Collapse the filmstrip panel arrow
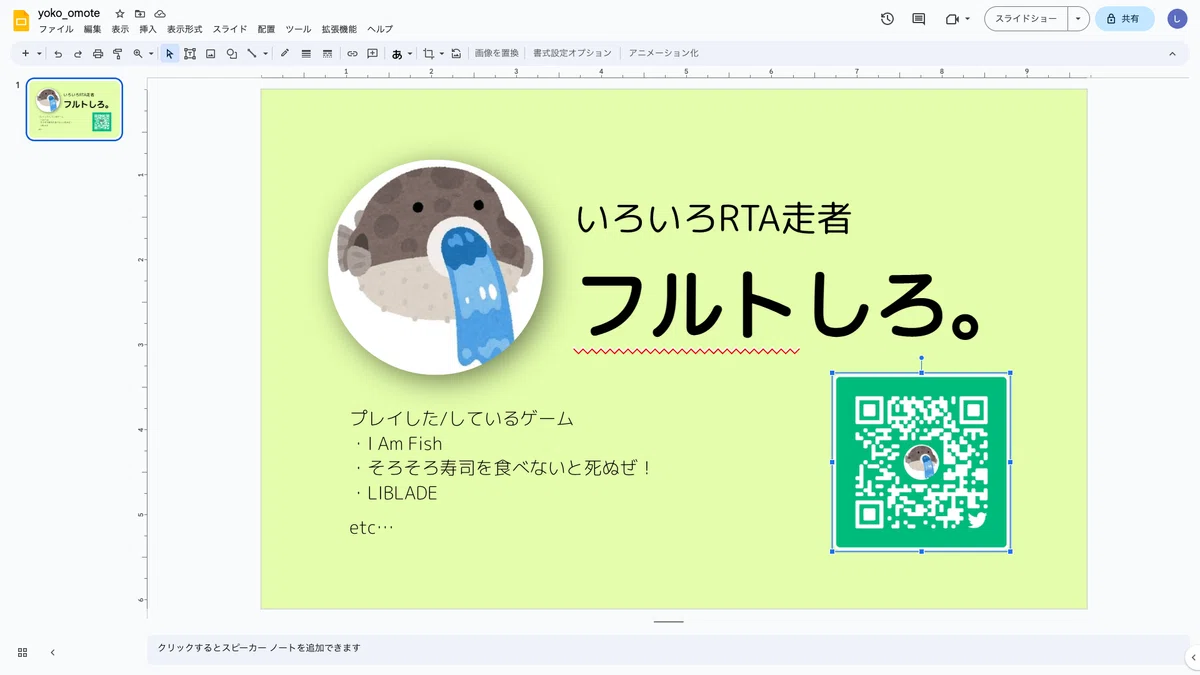The height and width of the screenshot is (675, 1200). (x=52, y=652)
